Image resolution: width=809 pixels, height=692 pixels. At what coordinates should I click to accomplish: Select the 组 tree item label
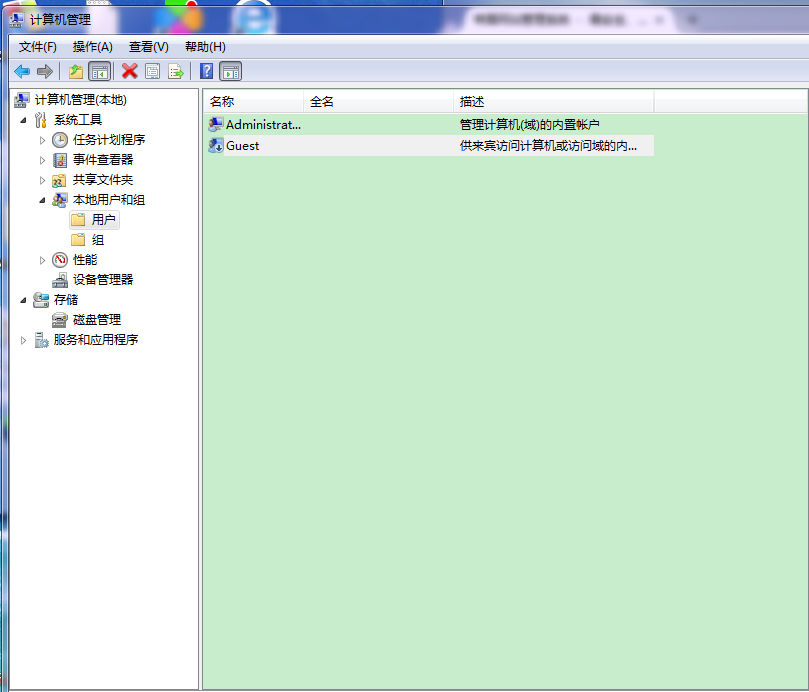coord(98,240)
